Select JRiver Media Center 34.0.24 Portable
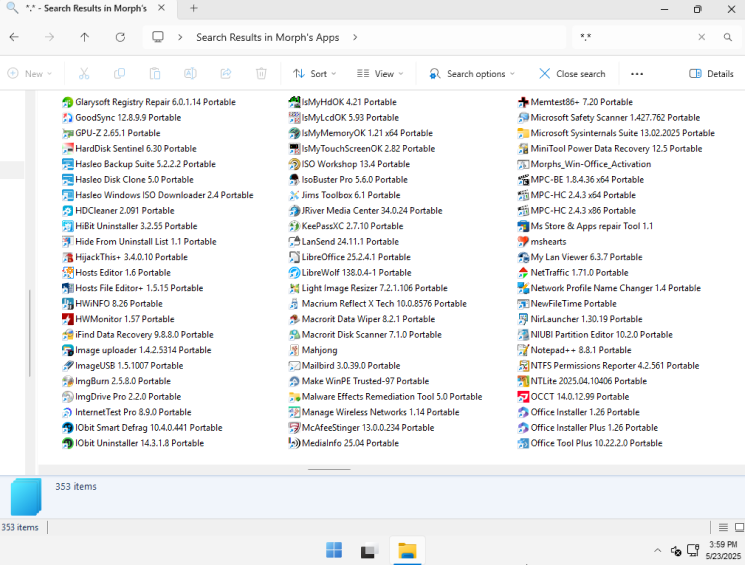 (x=365, y=211)
